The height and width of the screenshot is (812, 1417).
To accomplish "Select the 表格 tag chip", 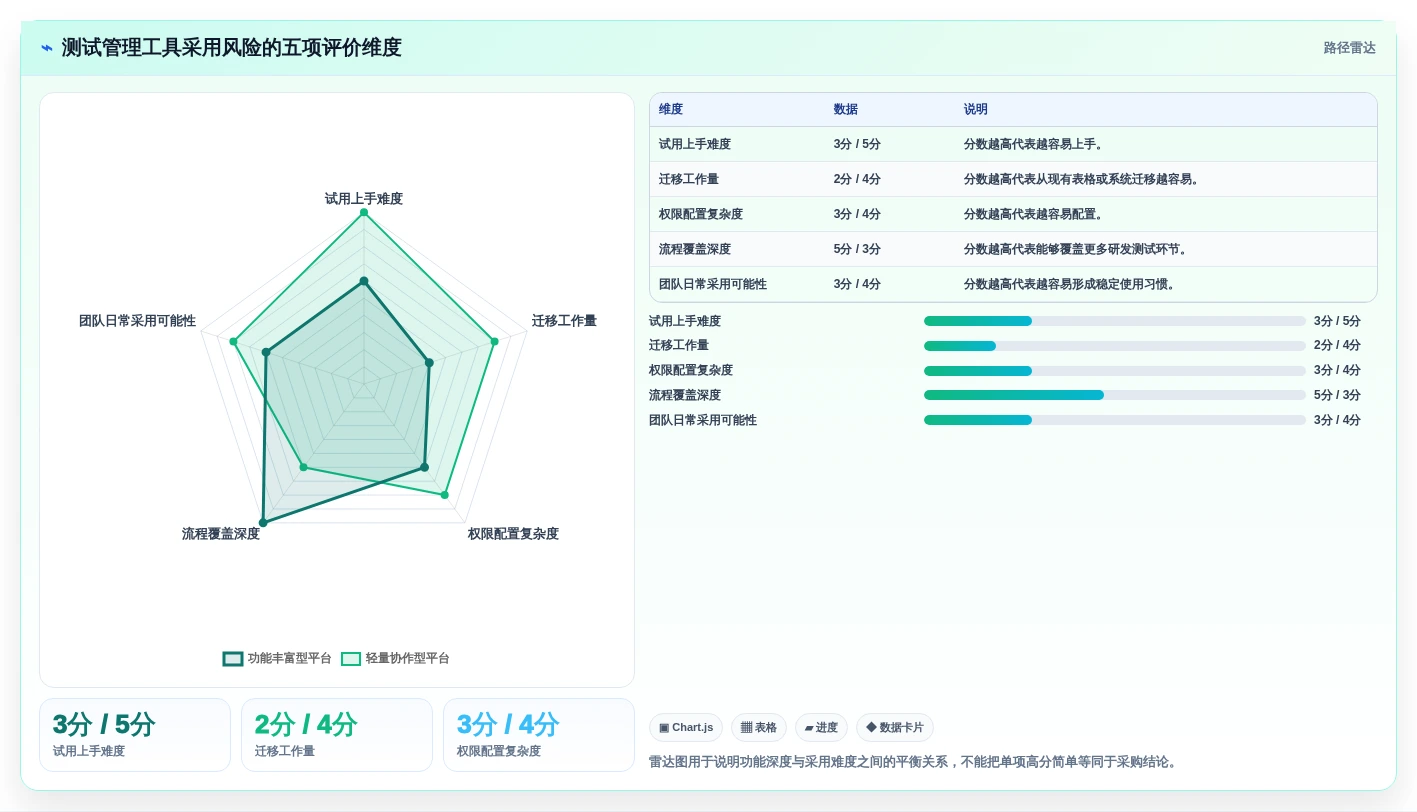I will 759,727.
